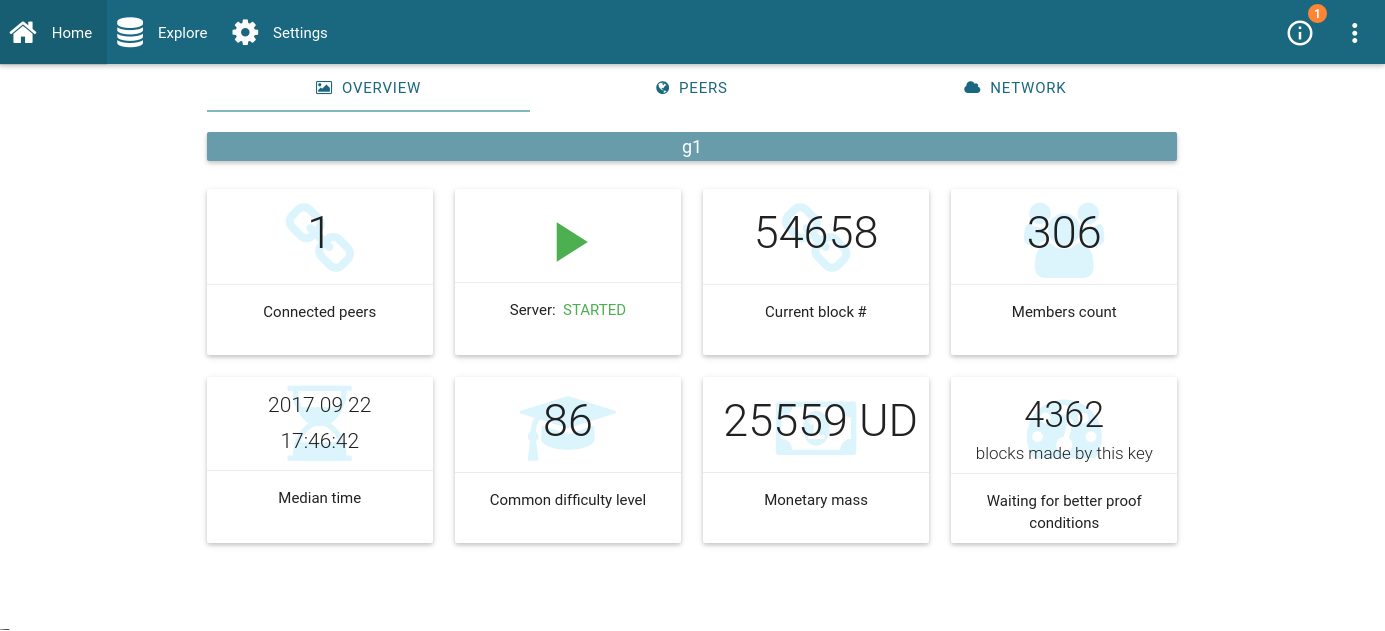Click the current block number 54658
The height and width of the screenshot is (631, 1385).
(x=816, y=233)
